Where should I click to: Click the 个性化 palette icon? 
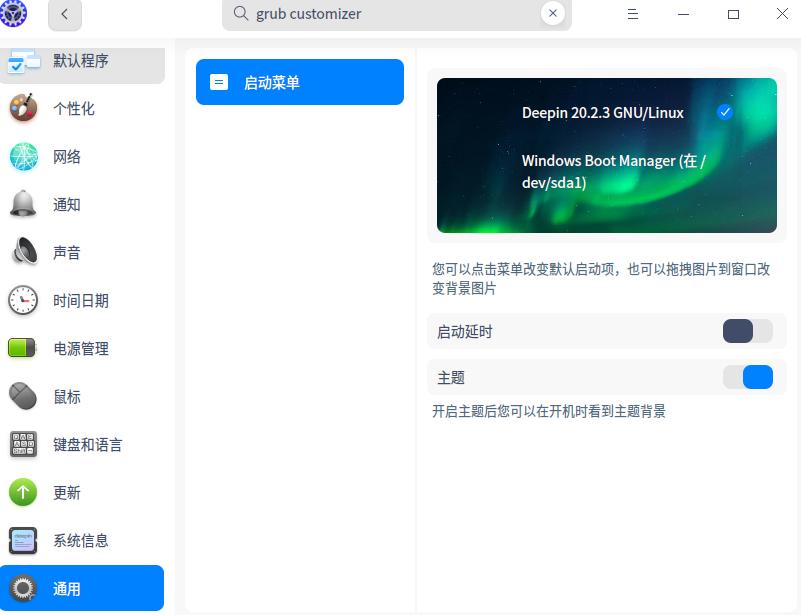23,108
